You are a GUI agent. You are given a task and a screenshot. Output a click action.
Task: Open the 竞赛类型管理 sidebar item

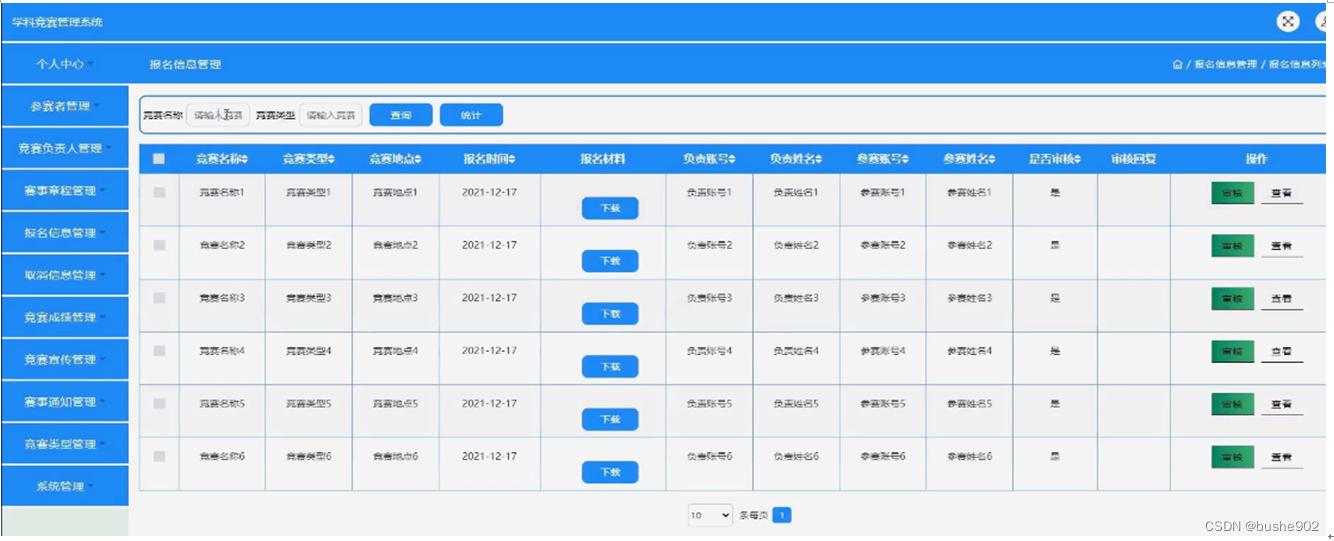click(x=65, y=444)
